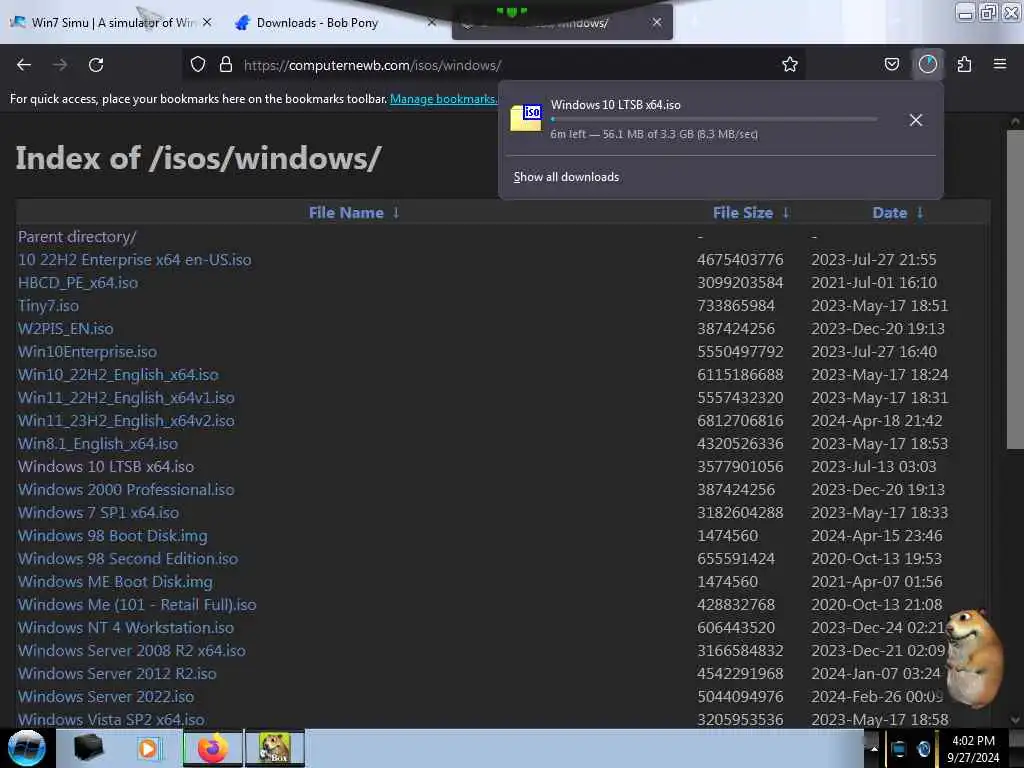
Task: Open the Firefox application menu
Action: pos(999,65)
